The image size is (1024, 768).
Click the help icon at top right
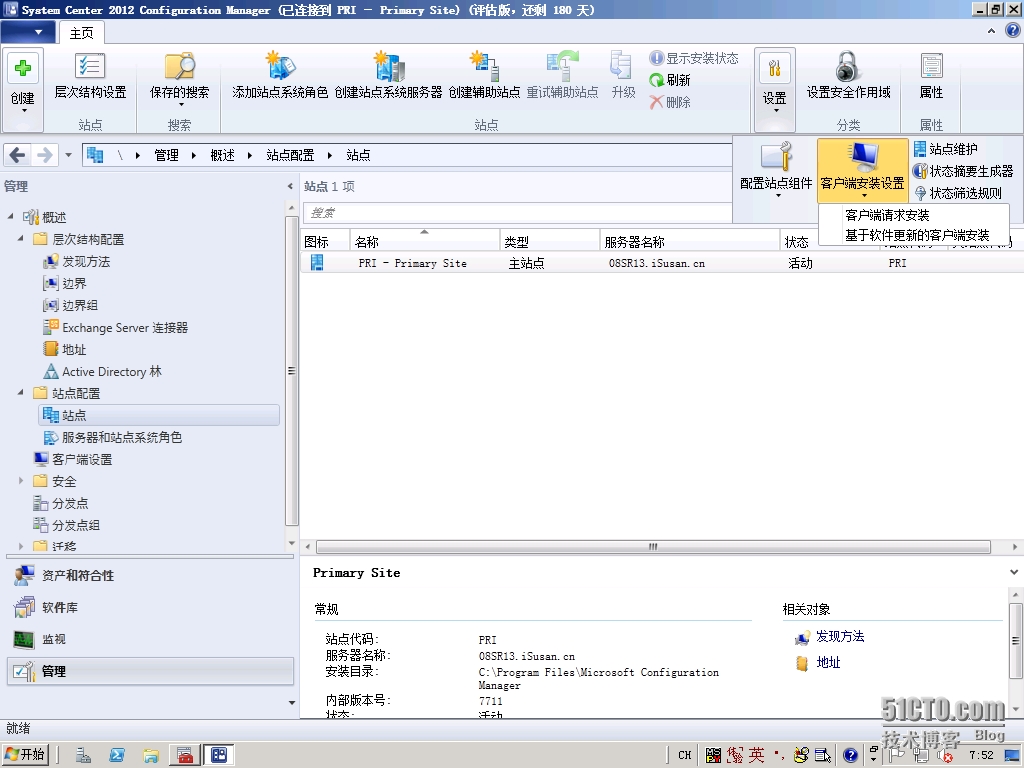1013,31
